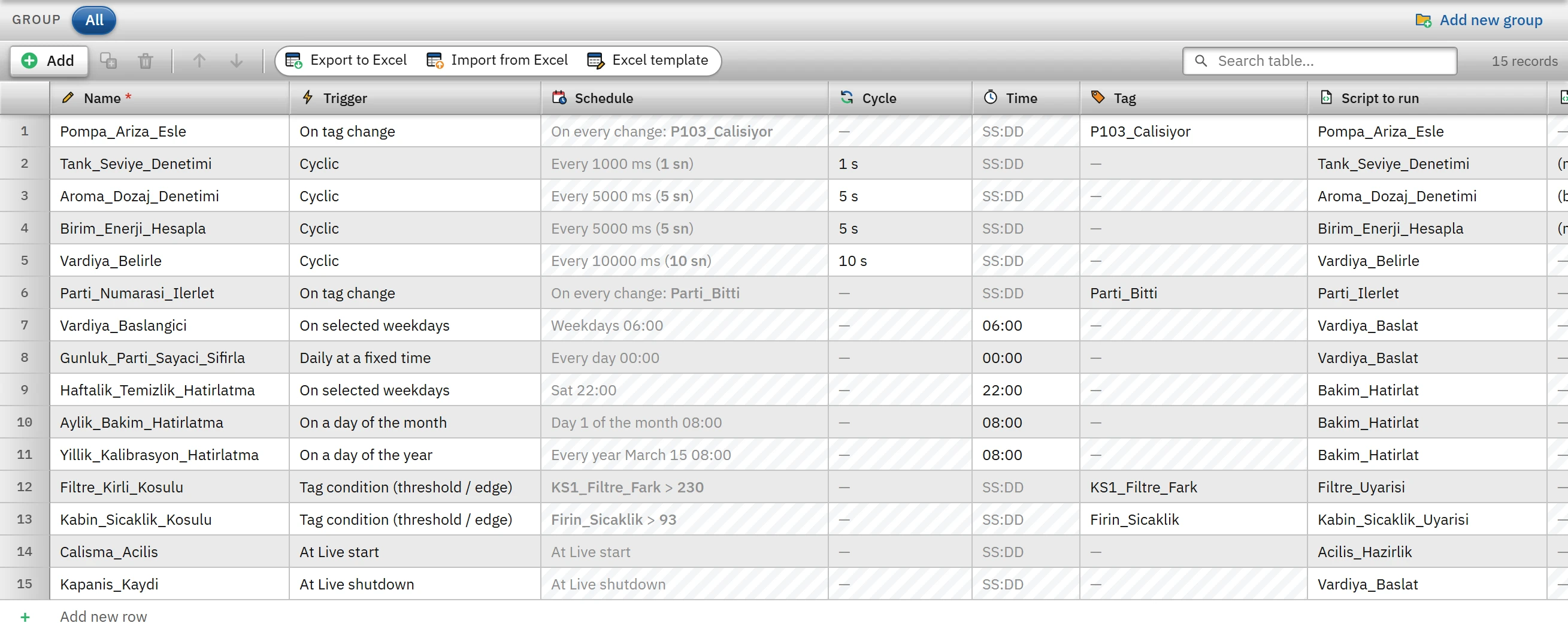Select row number 15 header
1568x623 pixels.
(25, 583)
